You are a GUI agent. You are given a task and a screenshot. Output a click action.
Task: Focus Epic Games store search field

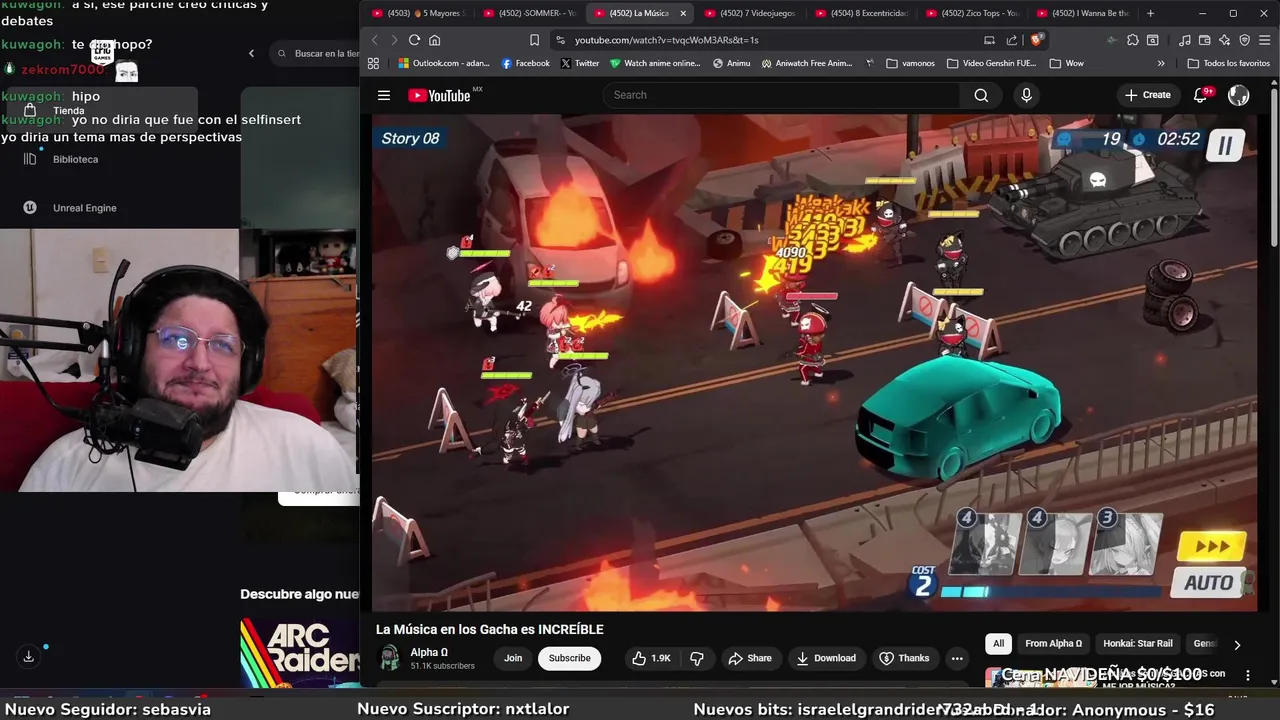[314, 53]
